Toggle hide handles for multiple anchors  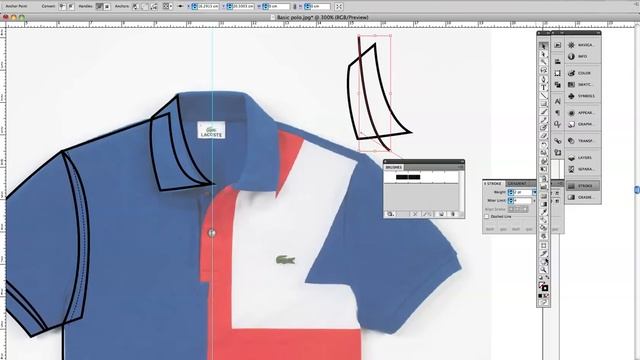click(107, 7)
